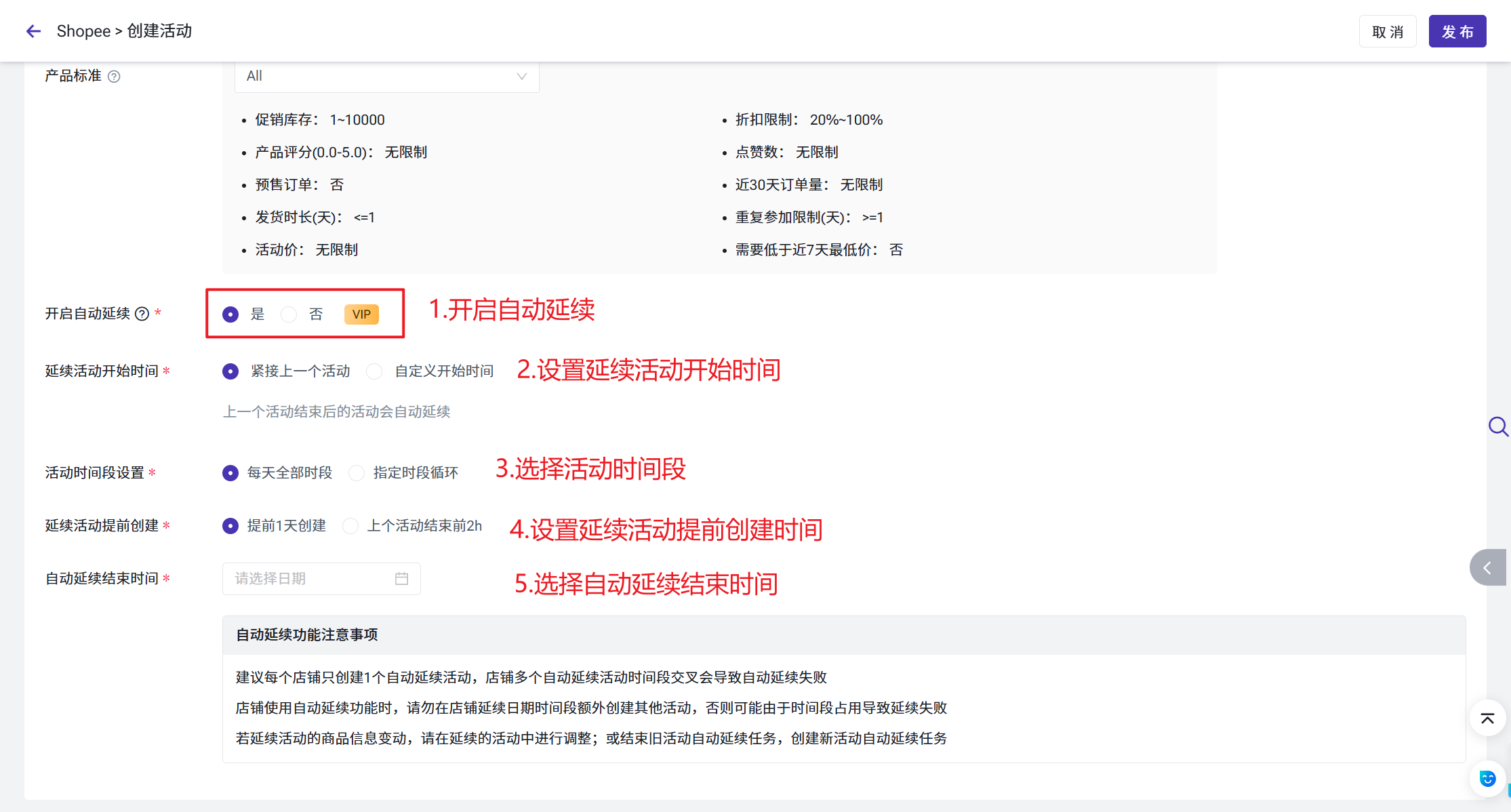Select 是 for auto-continue
Screen dimensions: 1511x812
230,314
